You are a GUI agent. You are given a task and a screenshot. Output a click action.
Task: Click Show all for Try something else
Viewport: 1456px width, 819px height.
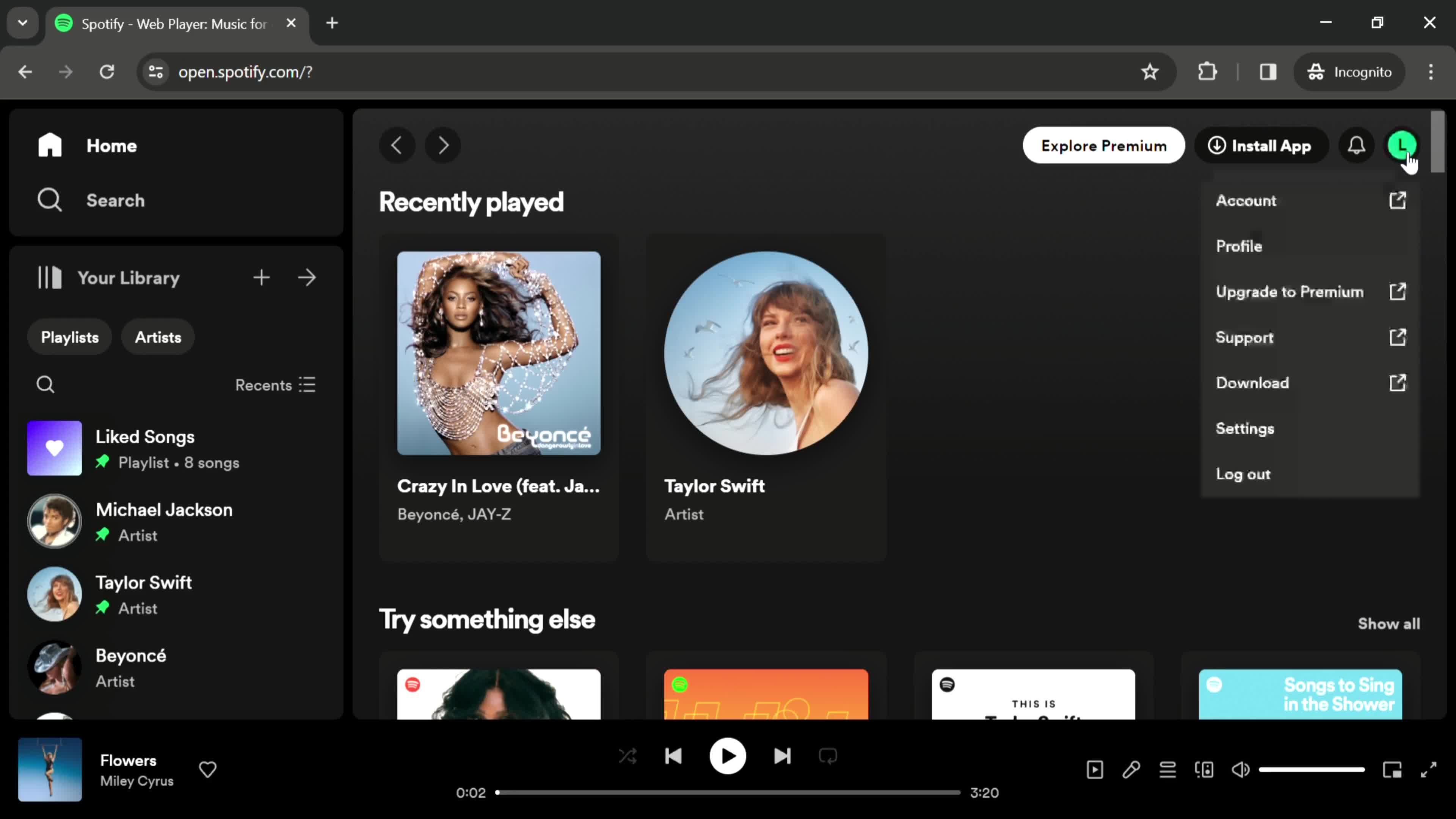point(1389,623)
